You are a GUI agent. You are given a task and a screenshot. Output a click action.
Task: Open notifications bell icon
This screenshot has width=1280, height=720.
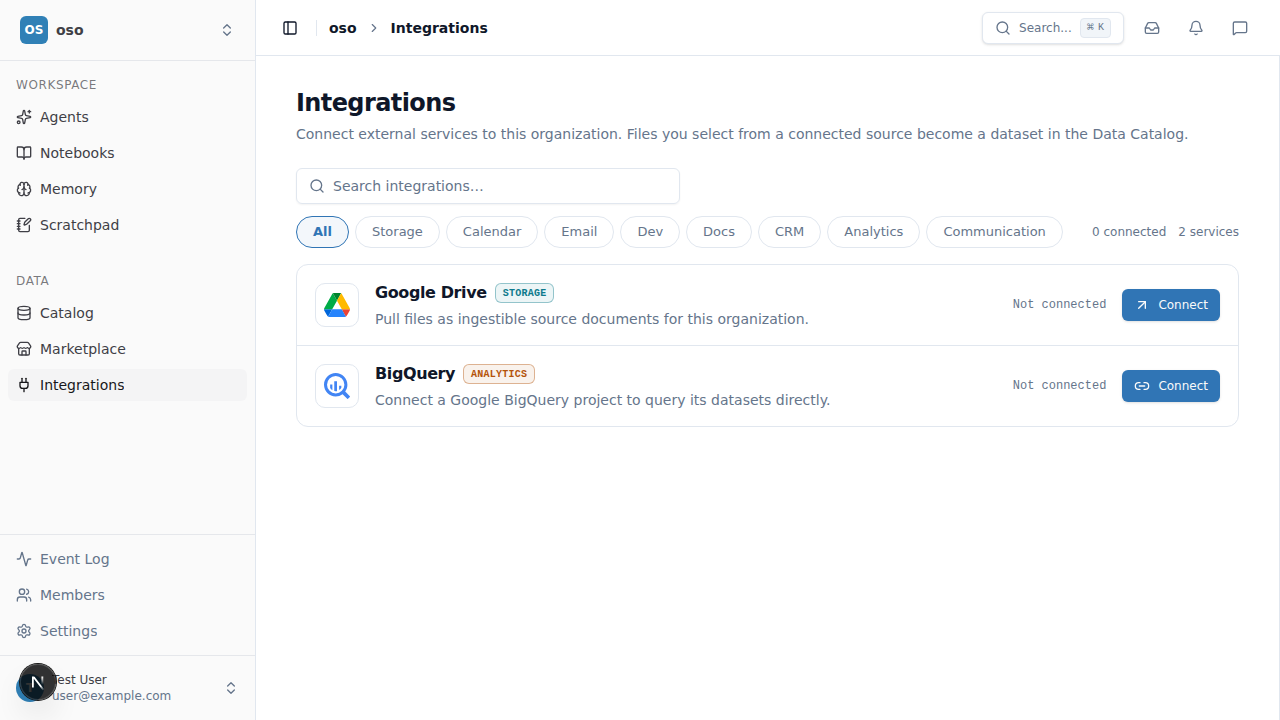[1196, 28]
